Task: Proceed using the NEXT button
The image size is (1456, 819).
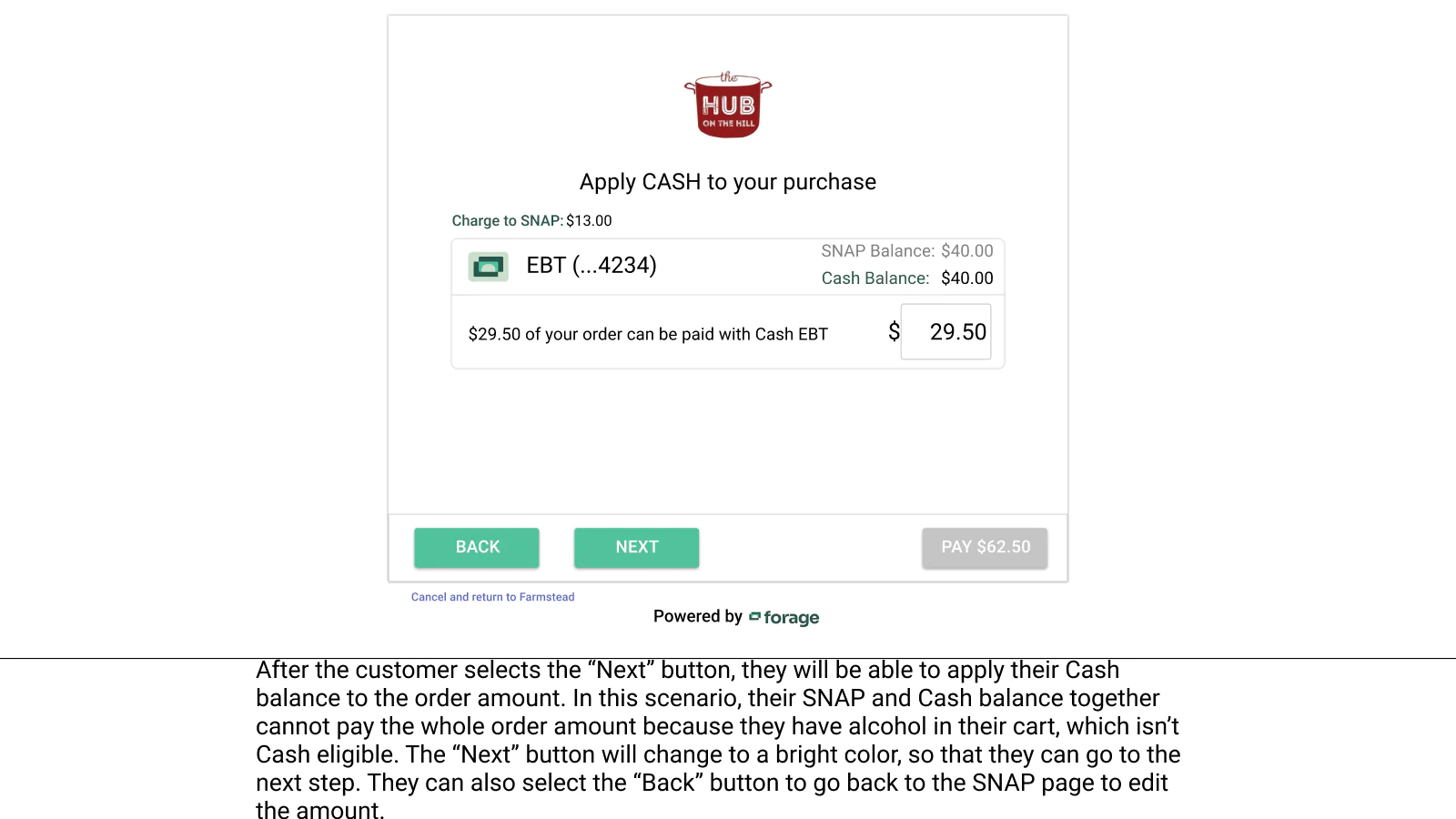Action: point(637,548)
